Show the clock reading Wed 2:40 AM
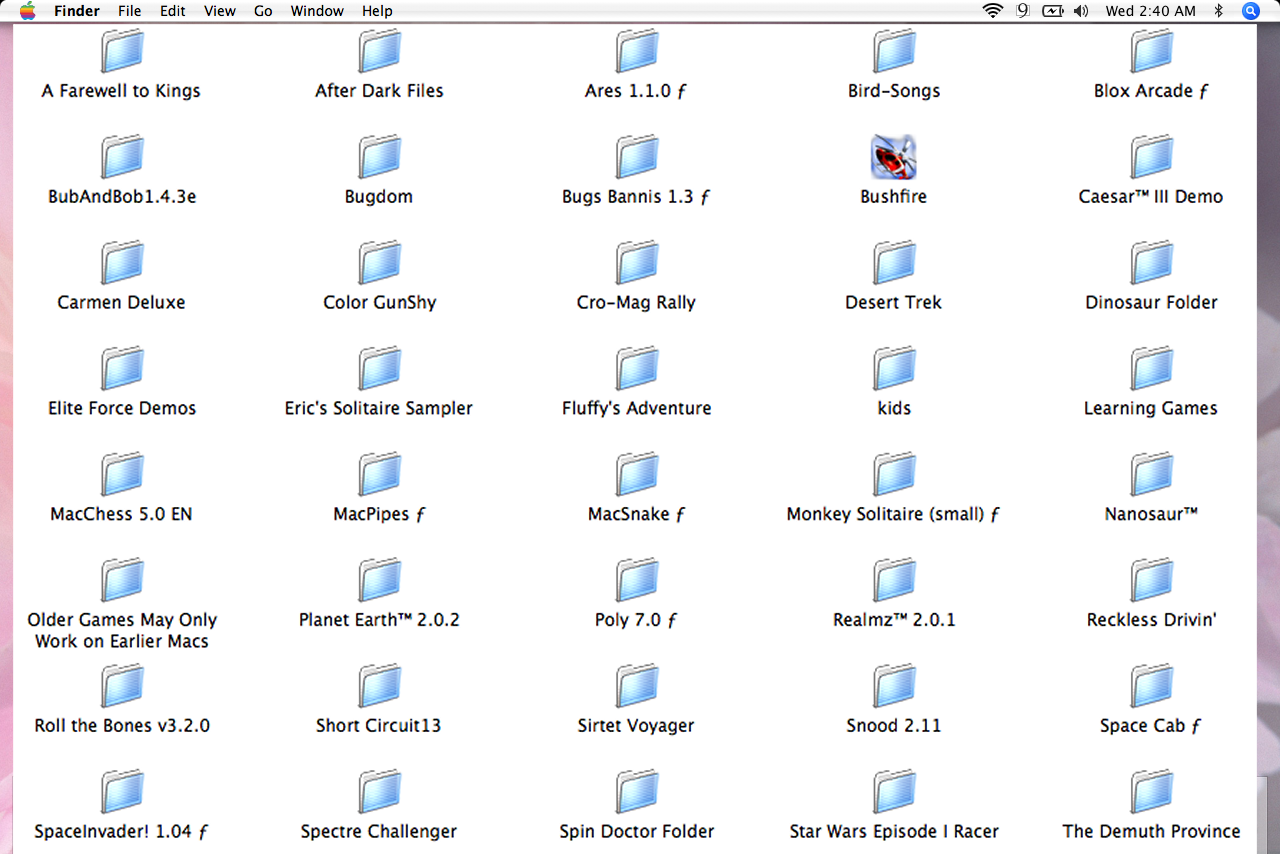This screenshot has width=1280, height=854. coord(1150,11)
